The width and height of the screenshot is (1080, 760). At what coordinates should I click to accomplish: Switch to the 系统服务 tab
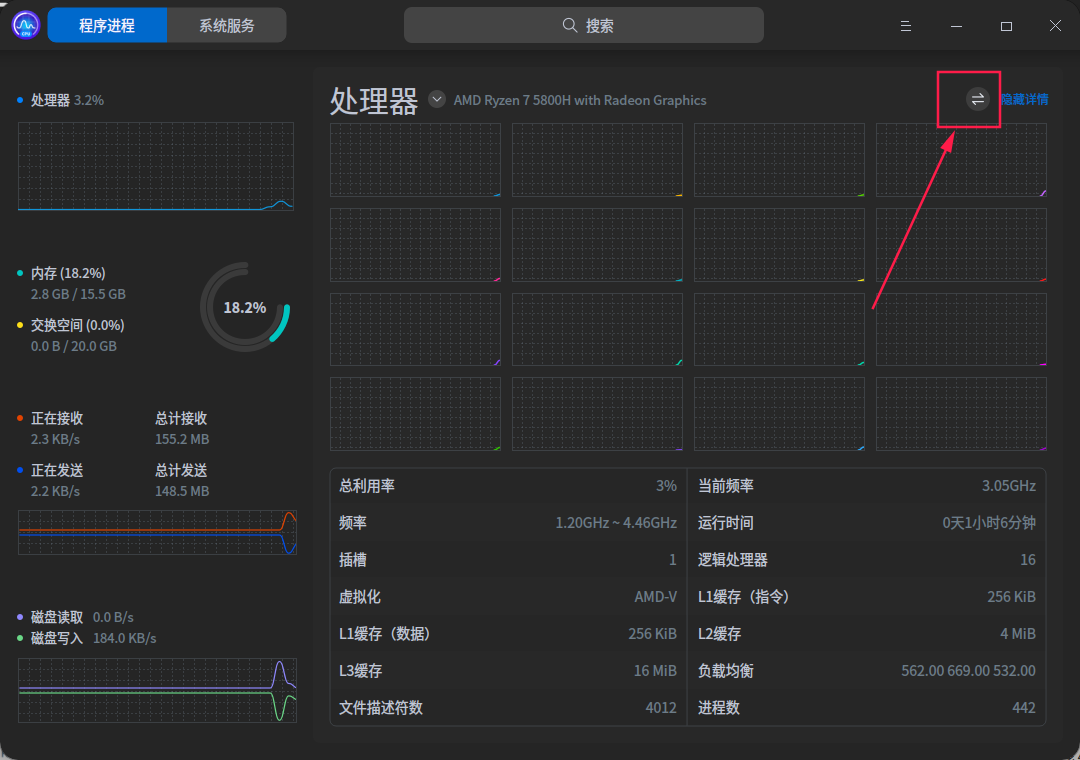pos(227,25)
